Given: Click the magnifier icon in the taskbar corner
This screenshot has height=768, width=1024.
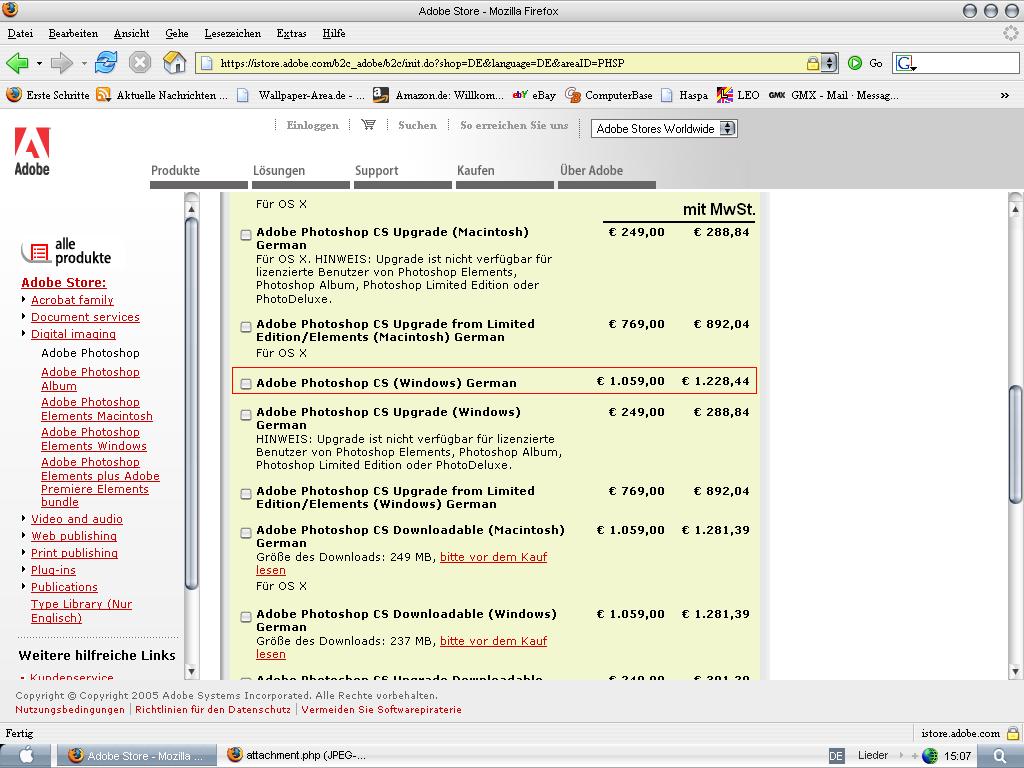Looking at the screenshot, I should [x=1000, y=756].
